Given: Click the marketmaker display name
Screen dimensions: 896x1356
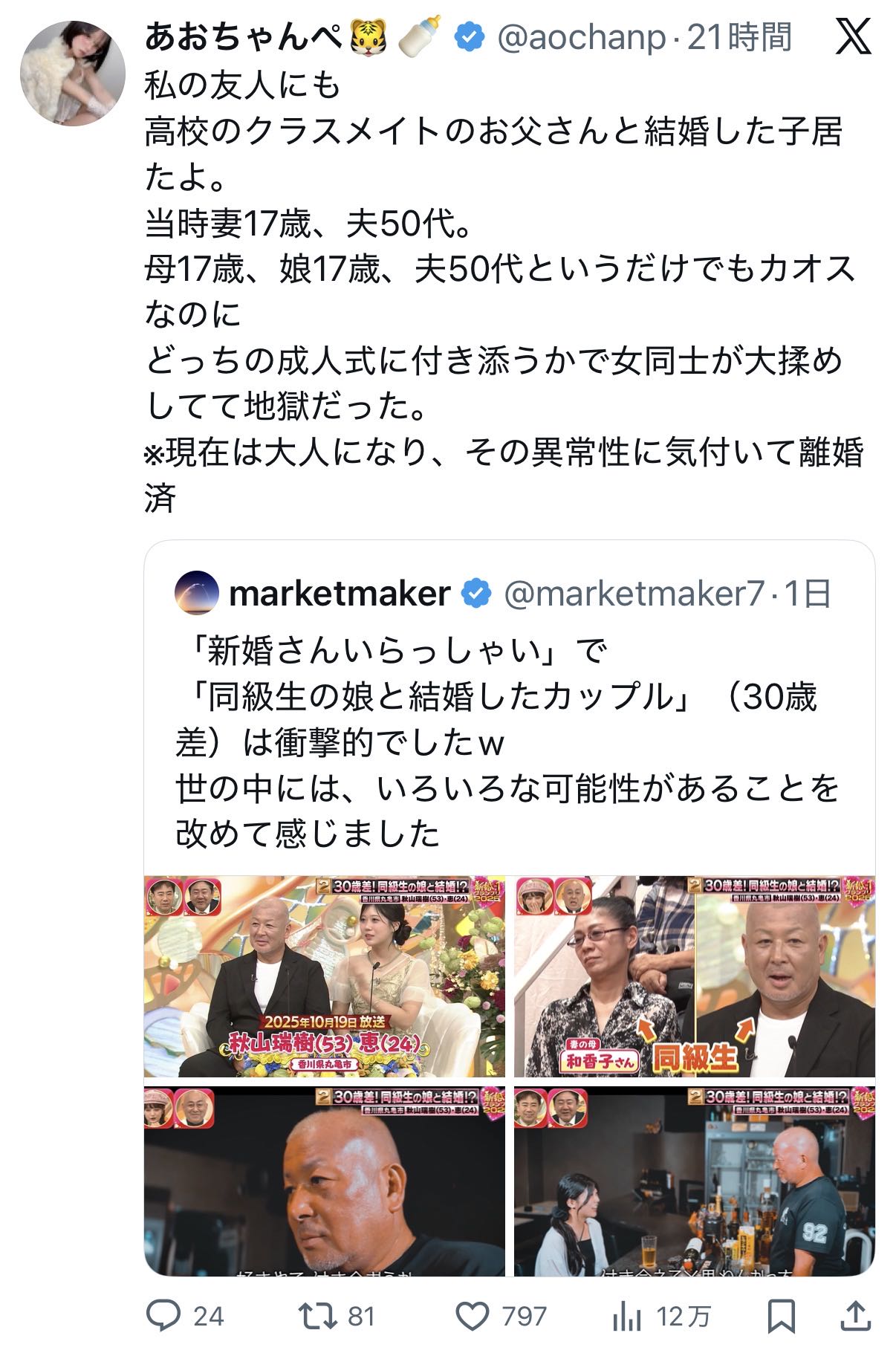Looking at the screenshot, I should point(340,594).
